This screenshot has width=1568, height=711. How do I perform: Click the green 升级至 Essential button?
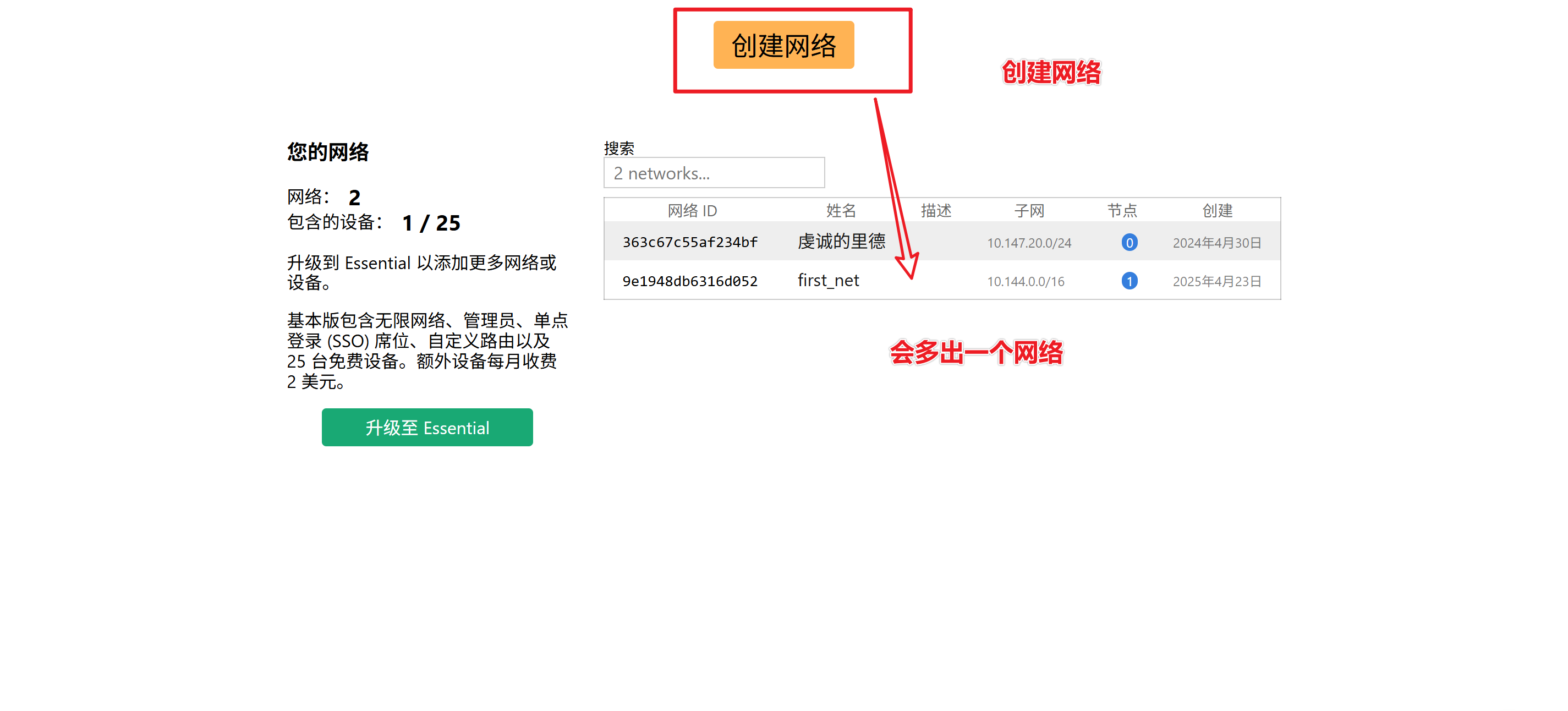click(x=427, y=428)
